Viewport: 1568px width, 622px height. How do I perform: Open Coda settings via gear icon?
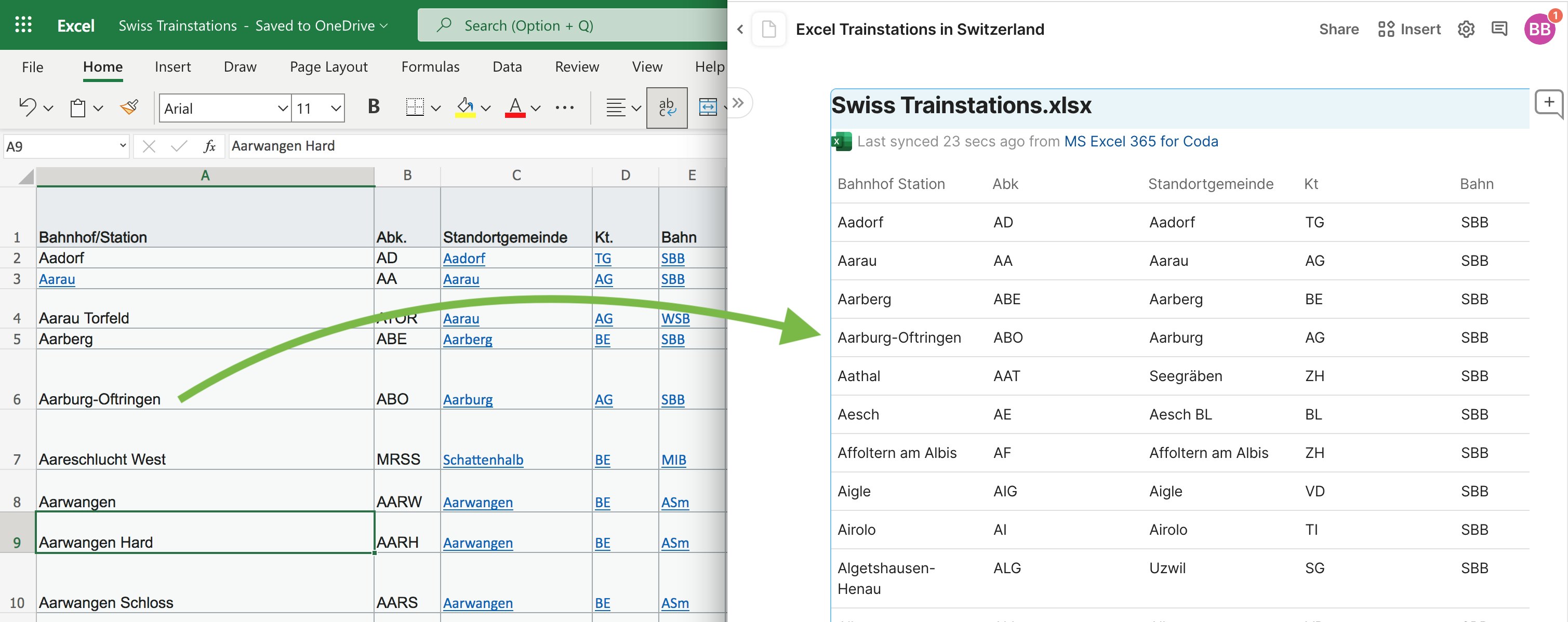pos(1466,29)
